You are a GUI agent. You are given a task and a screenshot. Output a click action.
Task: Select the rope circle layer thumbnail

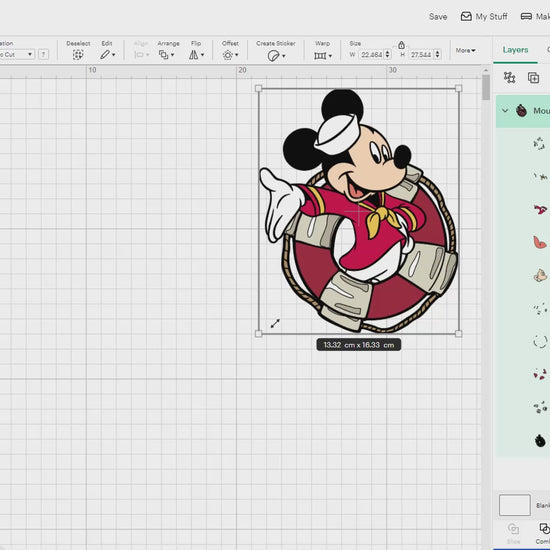coord(540,341)
